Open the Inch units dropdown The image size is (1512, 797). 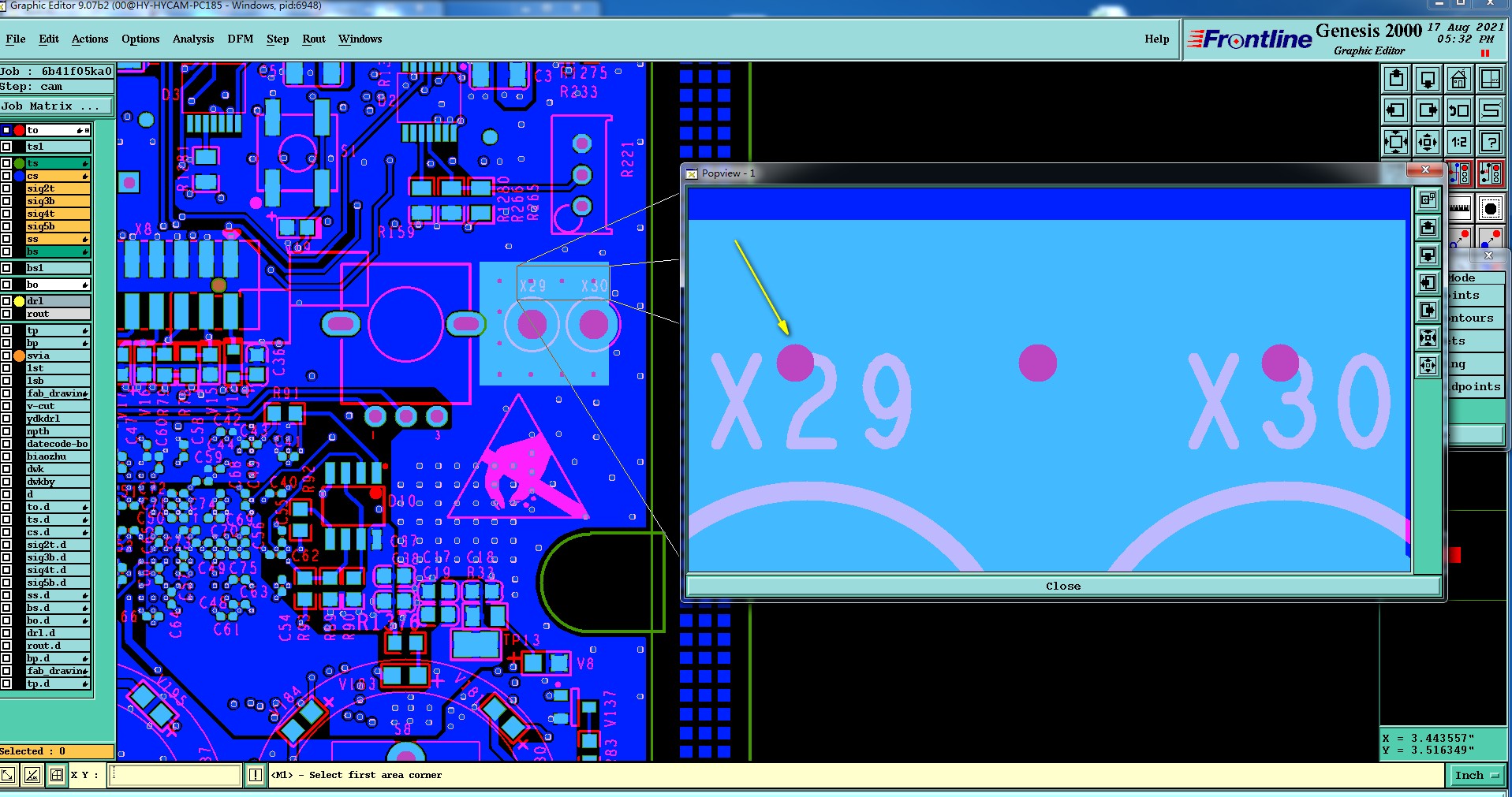click(x=1477, y=776)
